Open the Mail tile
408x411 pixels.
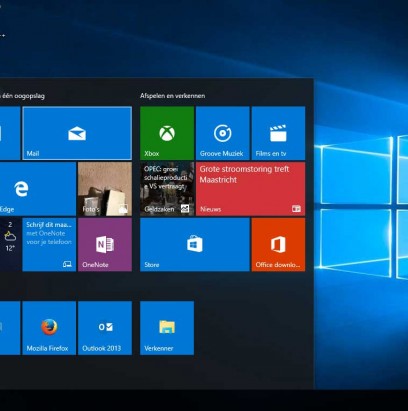click(x=77, y=133)
